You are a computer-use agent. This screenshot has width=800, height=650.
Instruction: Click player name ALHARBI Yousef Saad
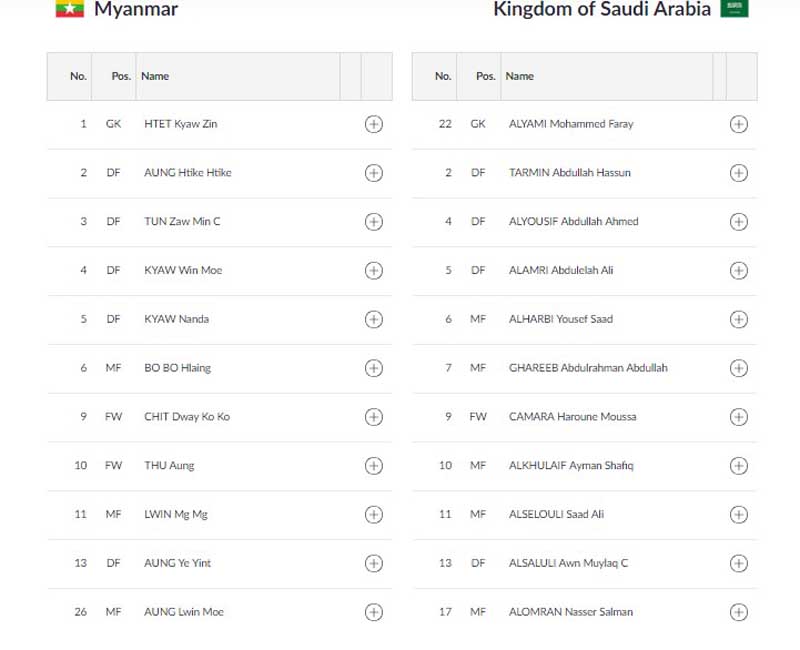pos(560,319)
